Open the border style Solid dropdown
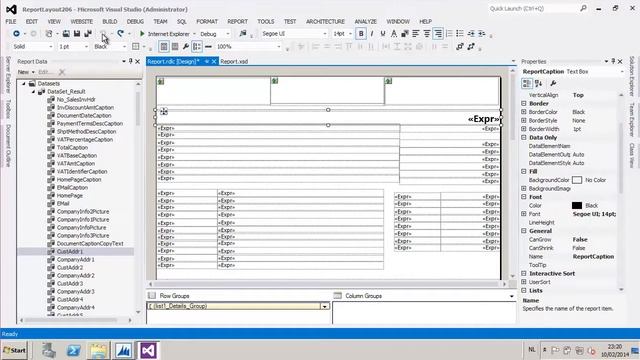The image size is (640, 360). point(51,47)
